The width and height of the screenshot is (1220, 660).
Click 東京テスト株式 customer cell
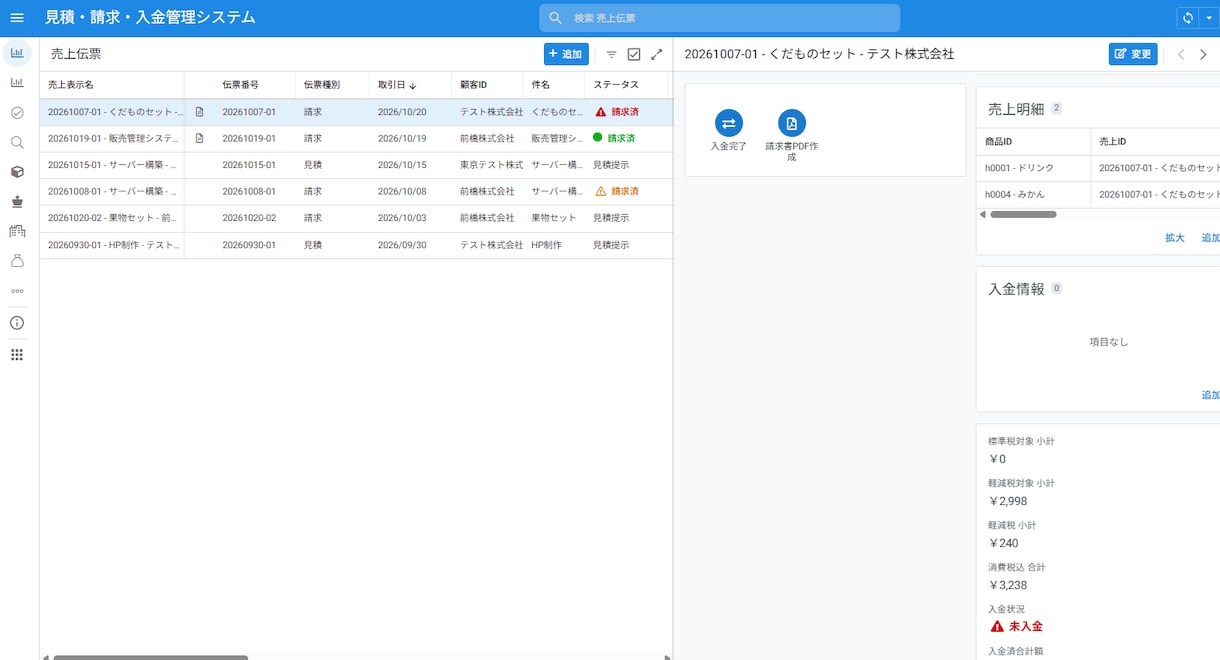[x=491, y=165]
